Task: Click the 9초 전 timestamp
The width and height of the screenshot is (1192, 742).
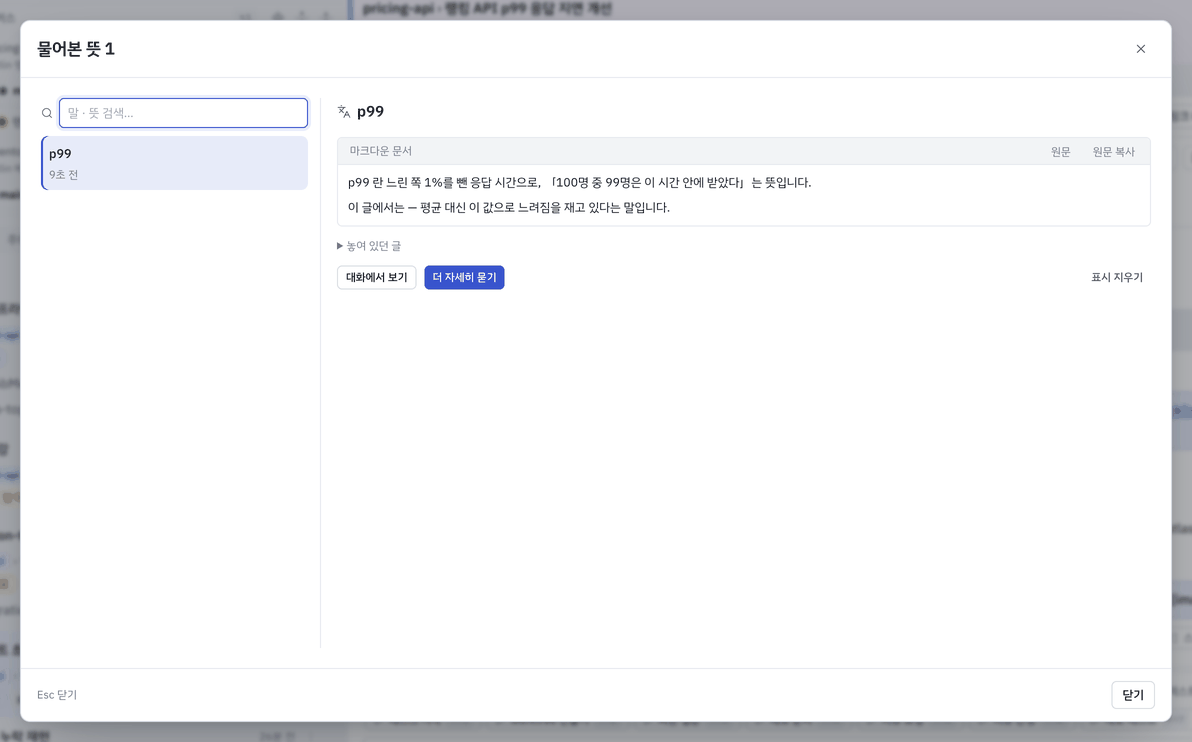Action: pyautogui.click(x=64, y=175)
